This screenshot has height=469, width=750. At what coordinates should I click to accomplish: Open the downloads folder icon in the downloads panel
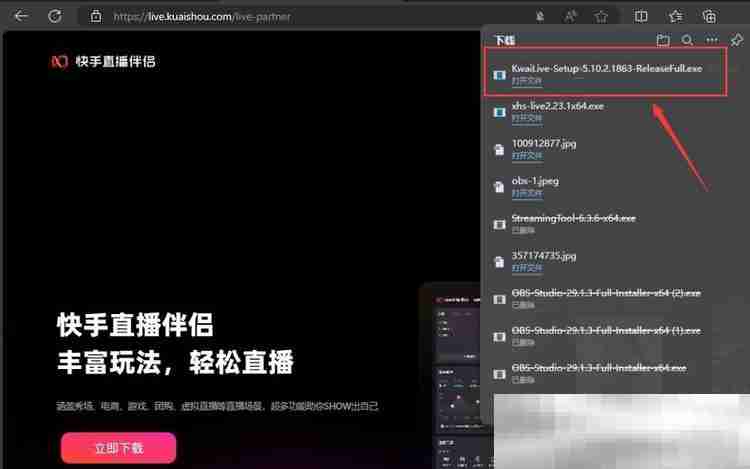click(663, 40)
